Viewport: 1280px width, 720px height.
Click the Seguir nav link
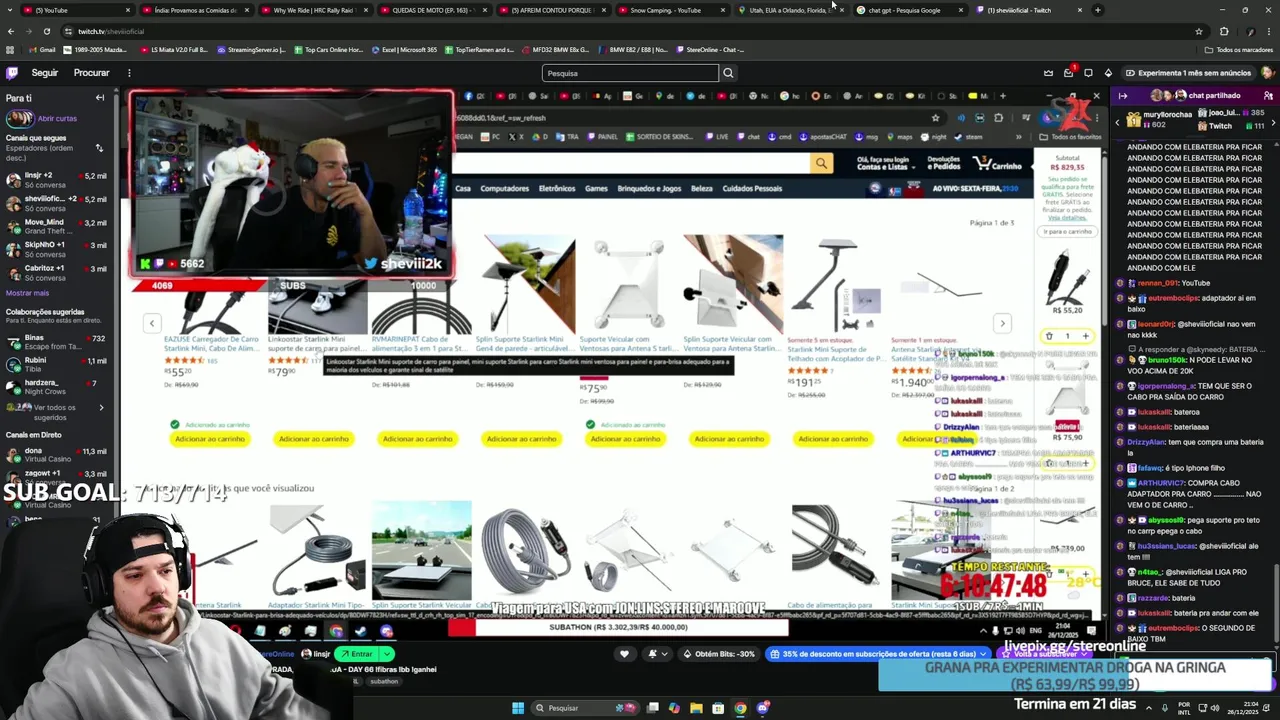coord(44,73)
